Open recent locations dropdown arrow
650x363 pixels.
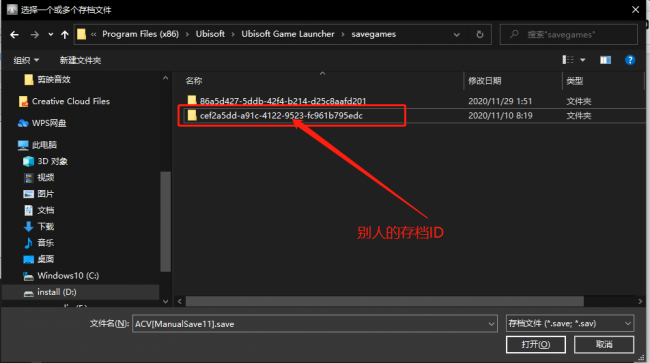51,35
